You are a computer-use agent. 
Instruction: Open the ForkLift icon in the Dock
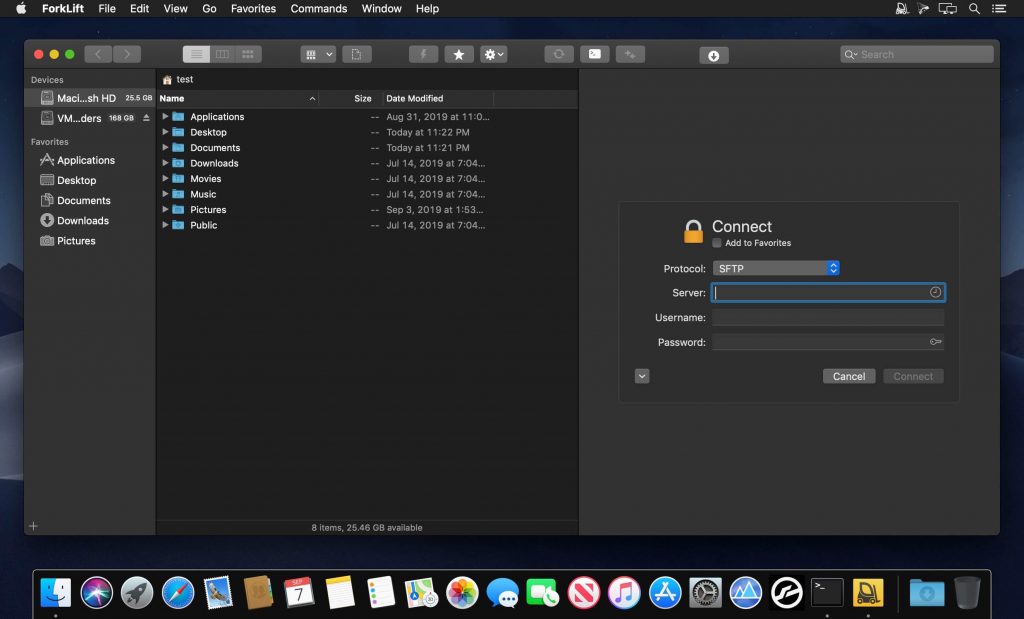tap(869, 592)
